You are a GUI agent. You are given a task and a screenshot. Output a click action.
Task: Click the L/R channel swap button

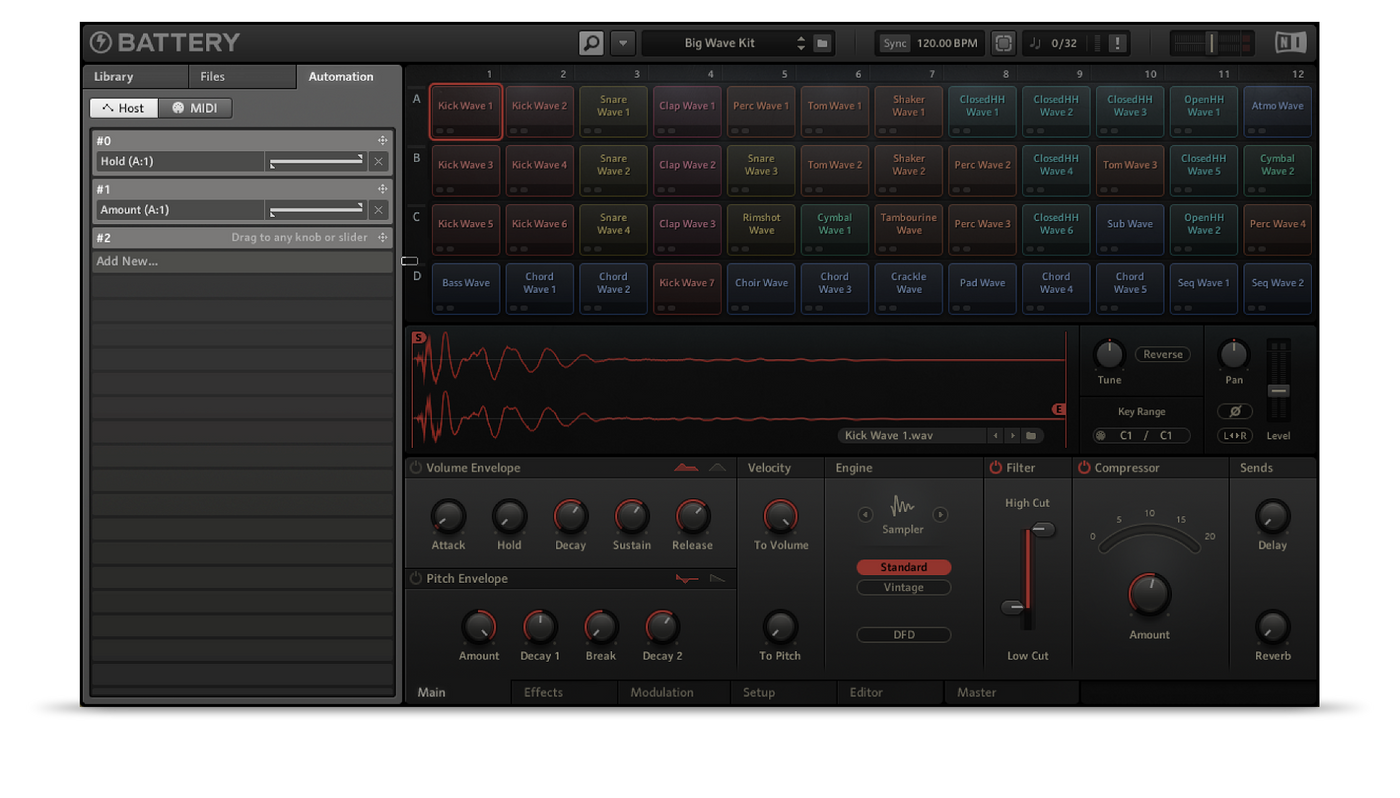(x=1235, y=436)
